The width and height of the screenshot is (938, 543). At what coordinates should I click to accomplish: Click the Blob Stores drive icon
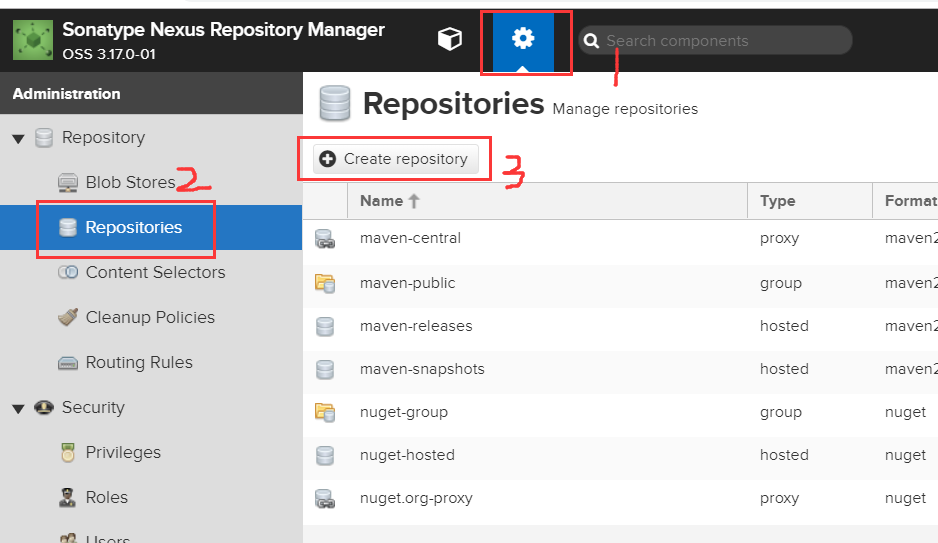click(68, 182)
